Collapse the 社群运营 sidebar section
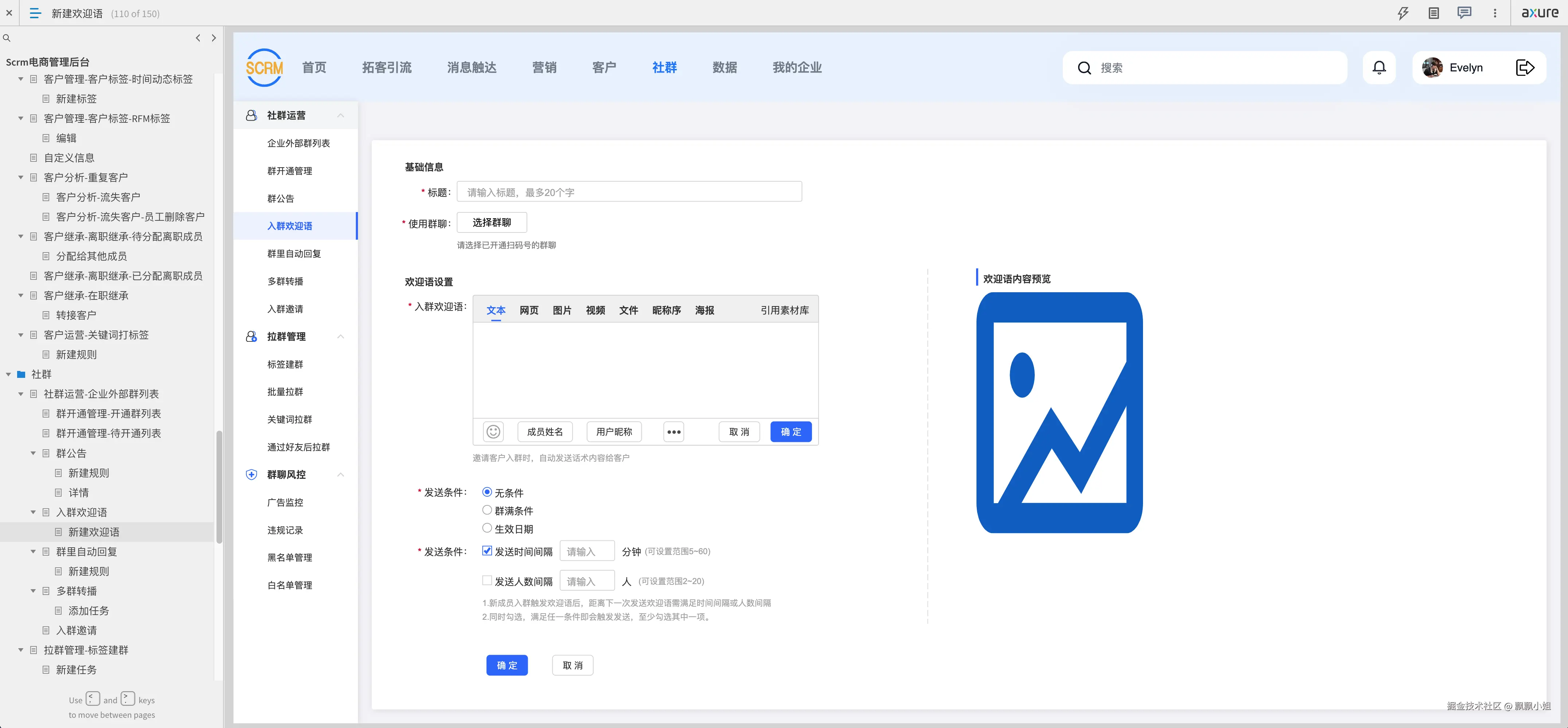This screenshot has height=728, width=1568. 340,116
